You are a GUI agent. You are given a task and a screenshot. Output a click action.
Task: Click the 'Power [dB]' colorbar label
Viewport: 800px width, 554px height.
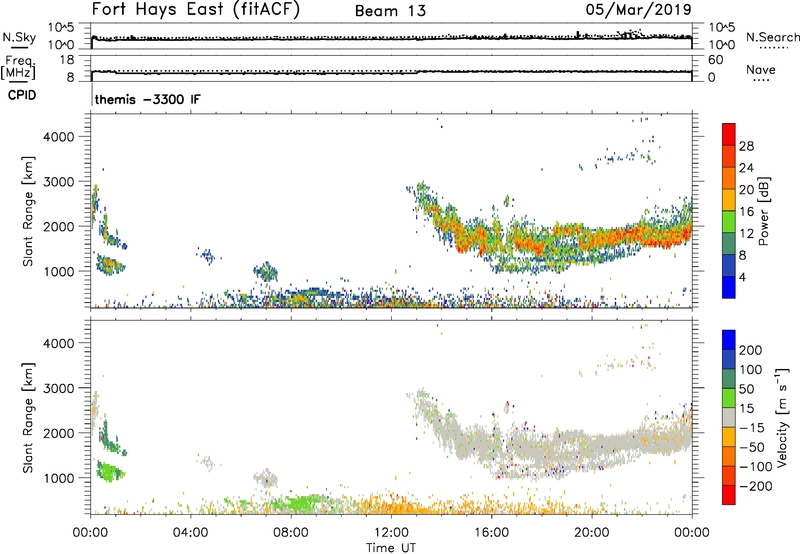764,211
